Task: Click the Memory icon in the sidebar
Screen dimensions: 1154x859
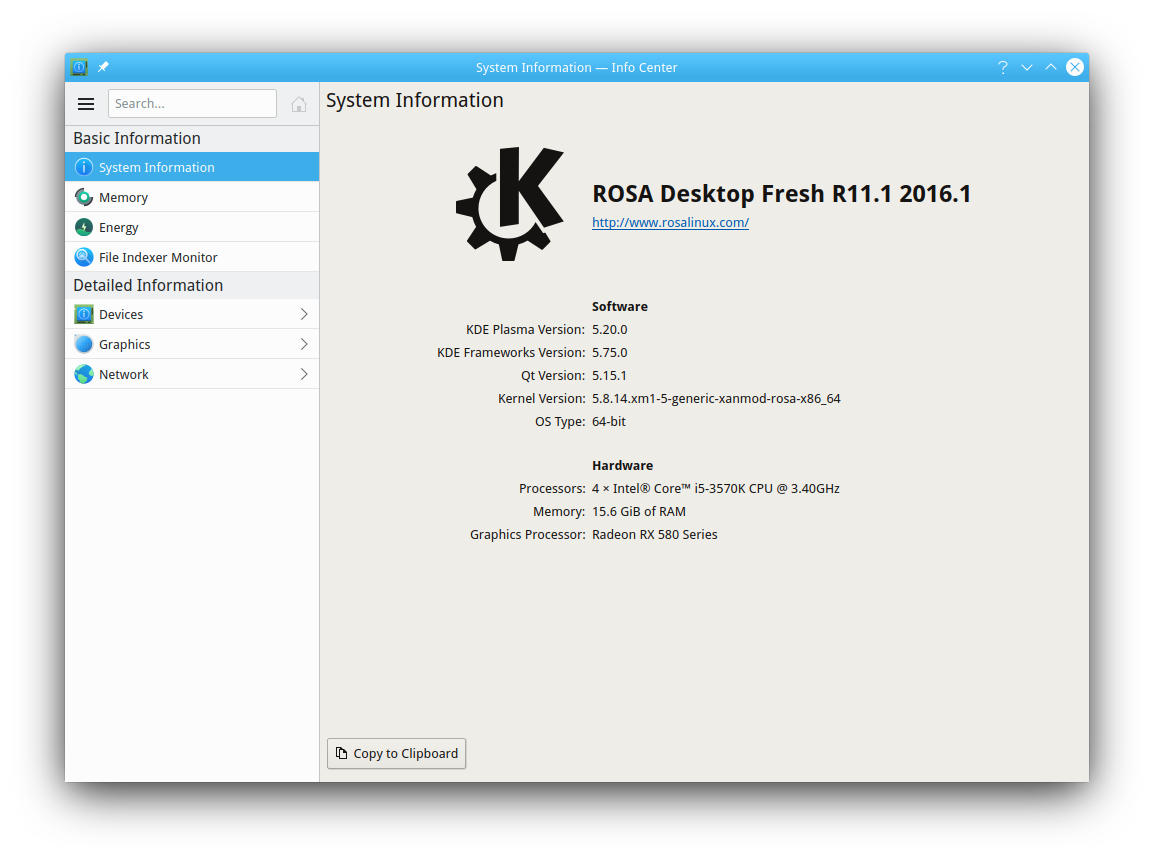Action: pyautogui.click(x=84, y=197)
